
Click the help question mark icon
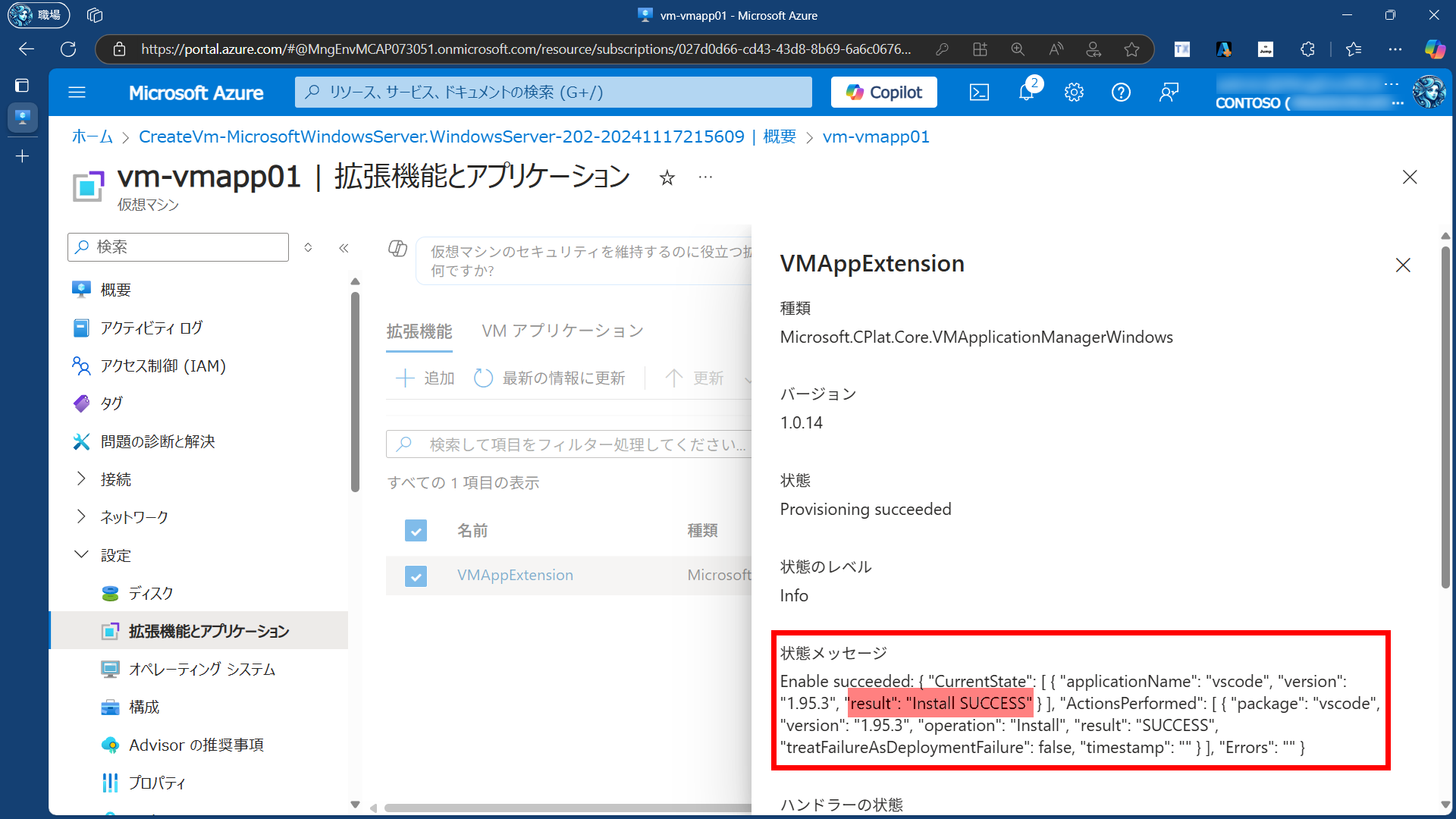coord(1121,93)
